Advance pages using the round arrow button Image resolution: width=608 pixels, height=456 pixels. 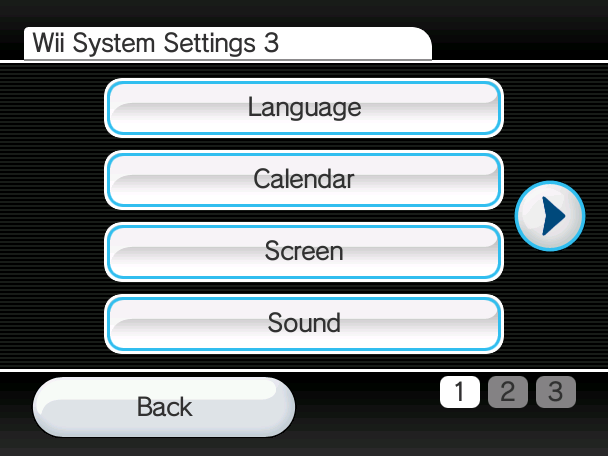[x=550, y=216]
